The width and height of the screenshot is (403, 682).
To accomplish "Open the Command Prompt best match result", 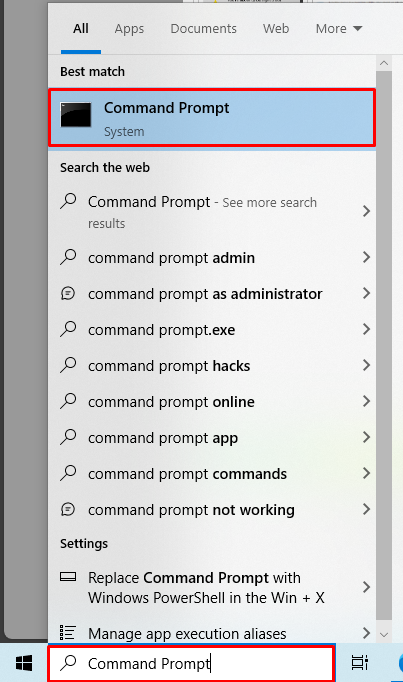I will point(212,118).
